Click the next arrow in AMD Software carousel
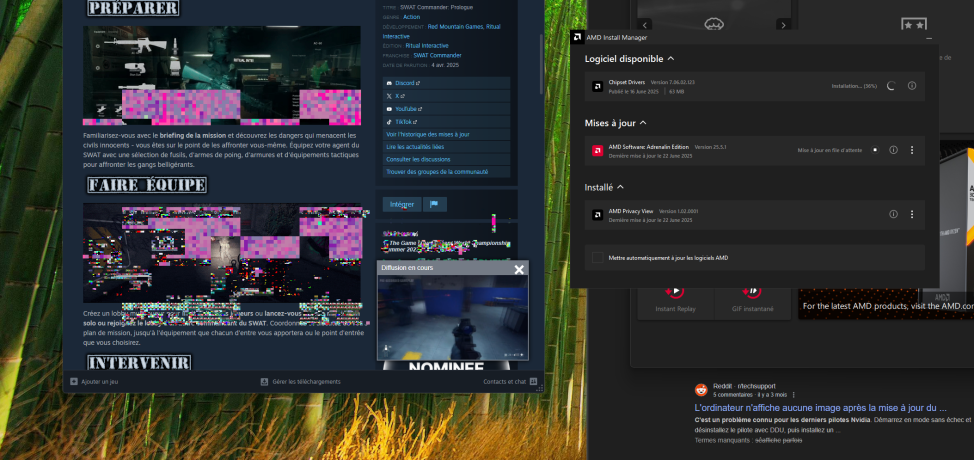The width and height of the screenshot is (974, 460). (x=783, y=25)
